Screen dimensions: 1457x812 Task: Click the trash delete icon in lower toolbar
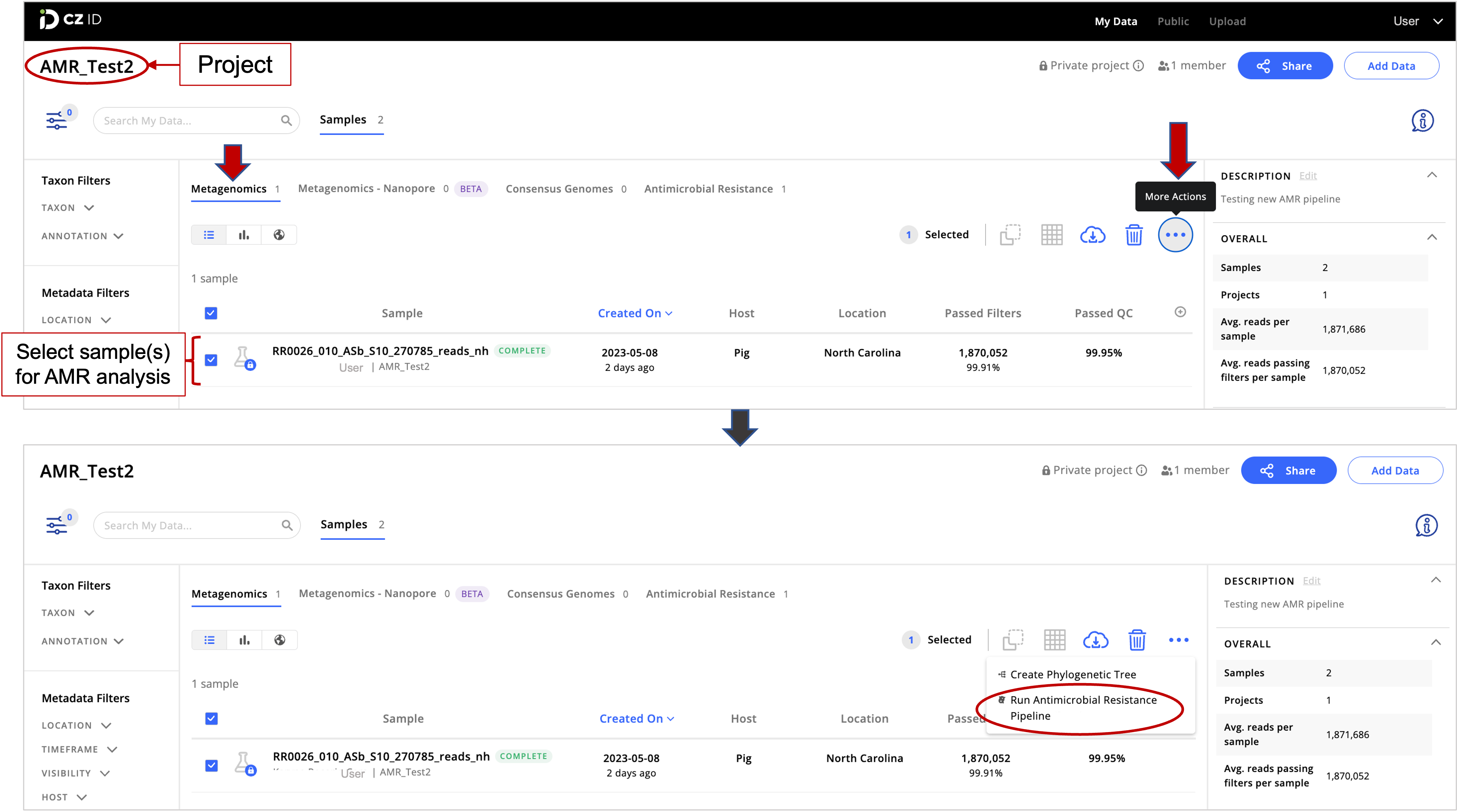pyautogui.click(x=1136, y=640)
